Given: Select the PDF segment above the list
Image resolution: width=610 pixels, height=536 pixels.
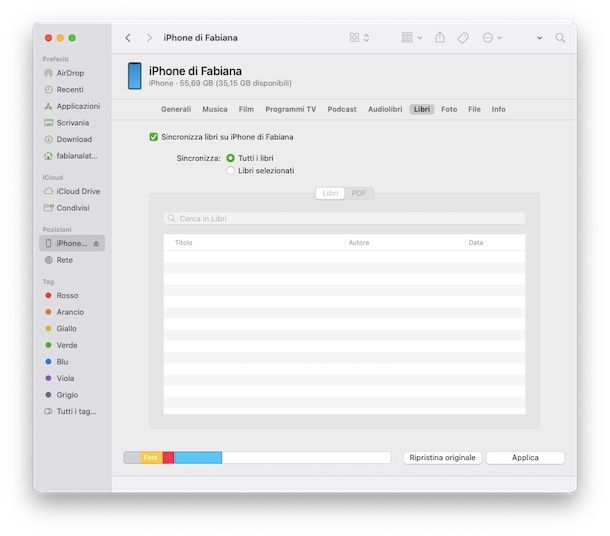Looking at the screenshot, I should click(359, 193).
